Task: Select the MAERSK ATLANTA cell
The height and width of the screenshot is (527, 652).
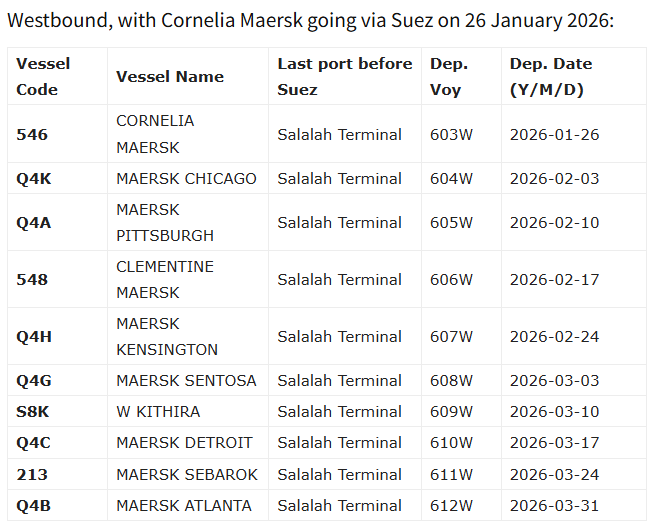Action: [x=184, y=505]
